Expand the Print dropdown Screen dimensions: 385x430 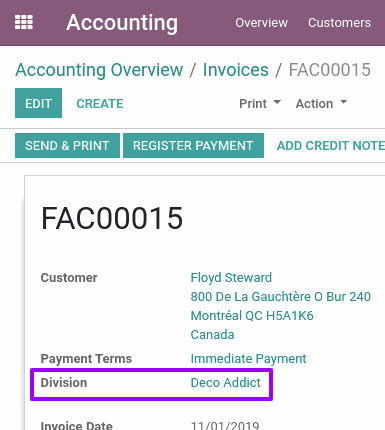point(260,104)
